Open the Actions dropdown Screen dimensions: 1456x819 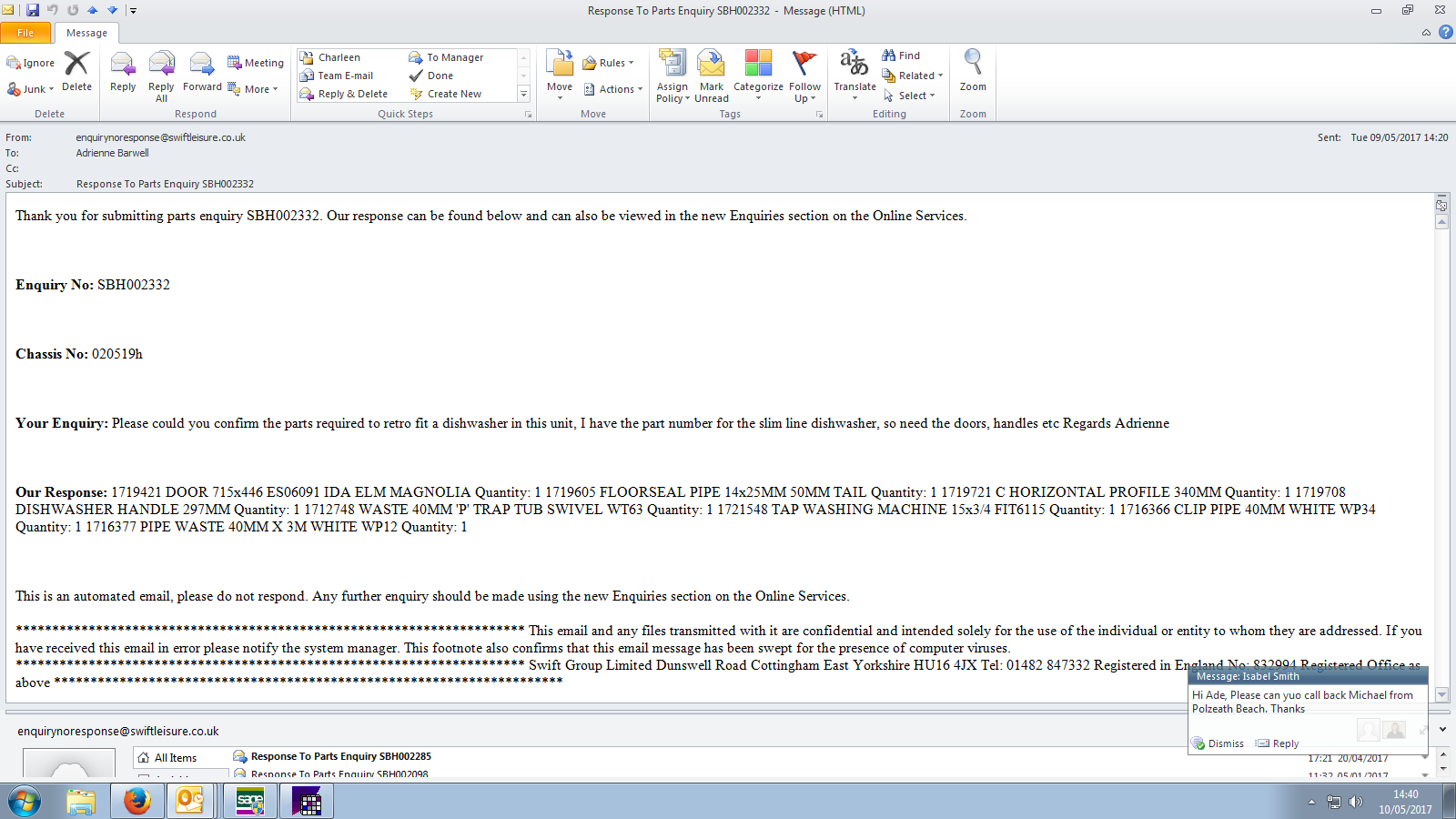pyautogui.click(x=613, y=89)
